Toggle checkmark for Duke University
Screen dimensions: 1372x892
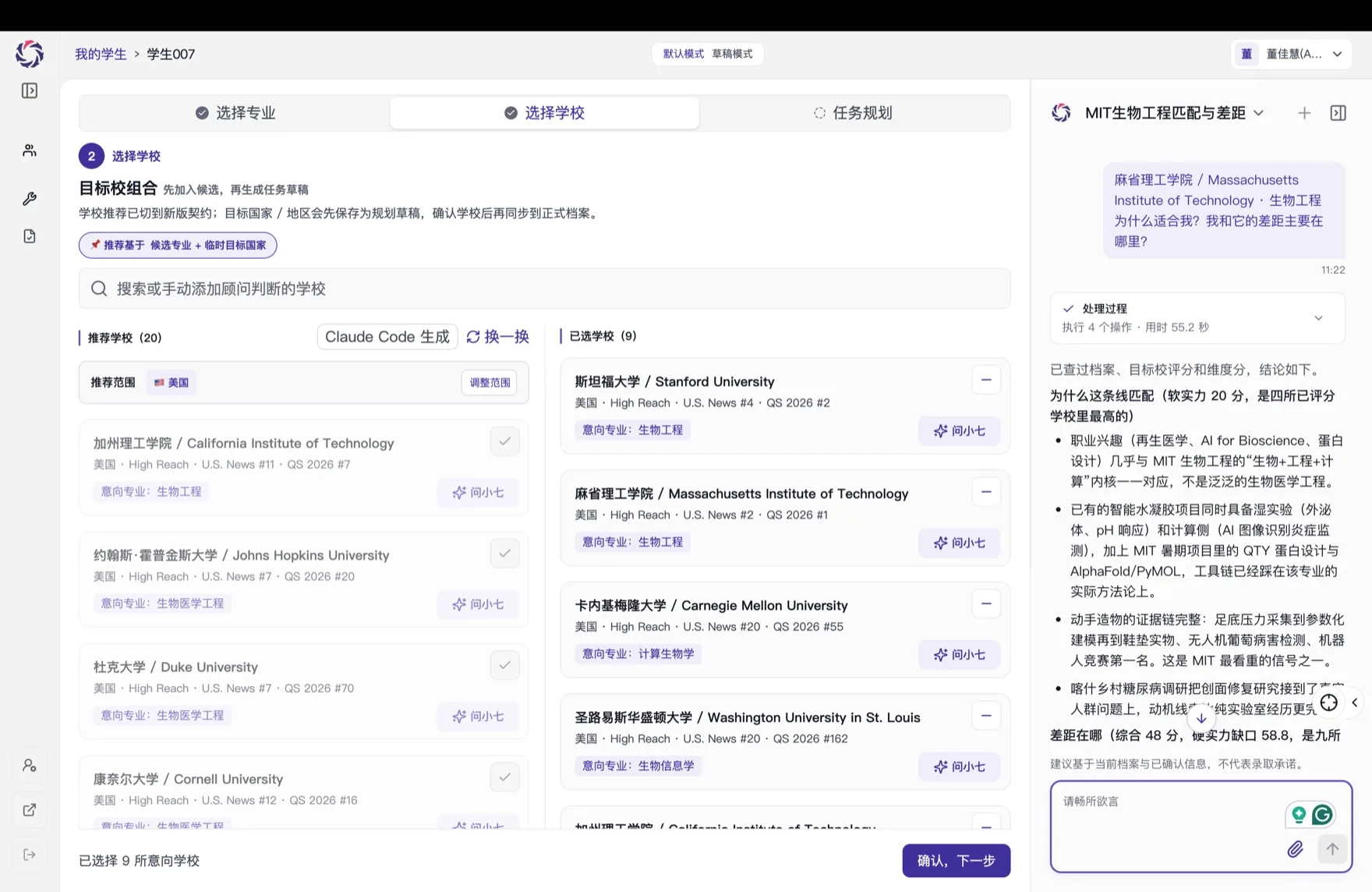tap(505, 665)
